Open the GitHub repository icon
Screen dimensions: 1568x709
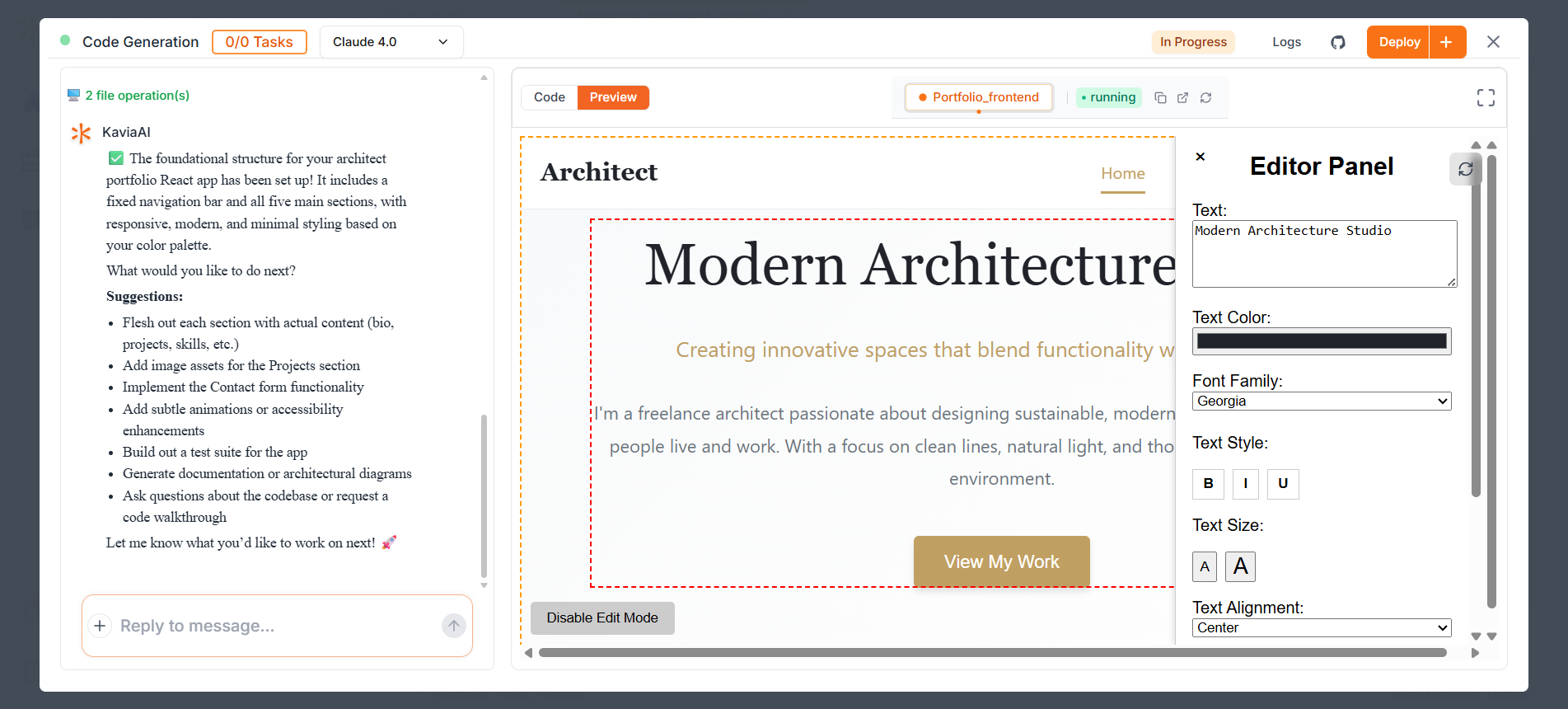click(x=1337, y=42)
